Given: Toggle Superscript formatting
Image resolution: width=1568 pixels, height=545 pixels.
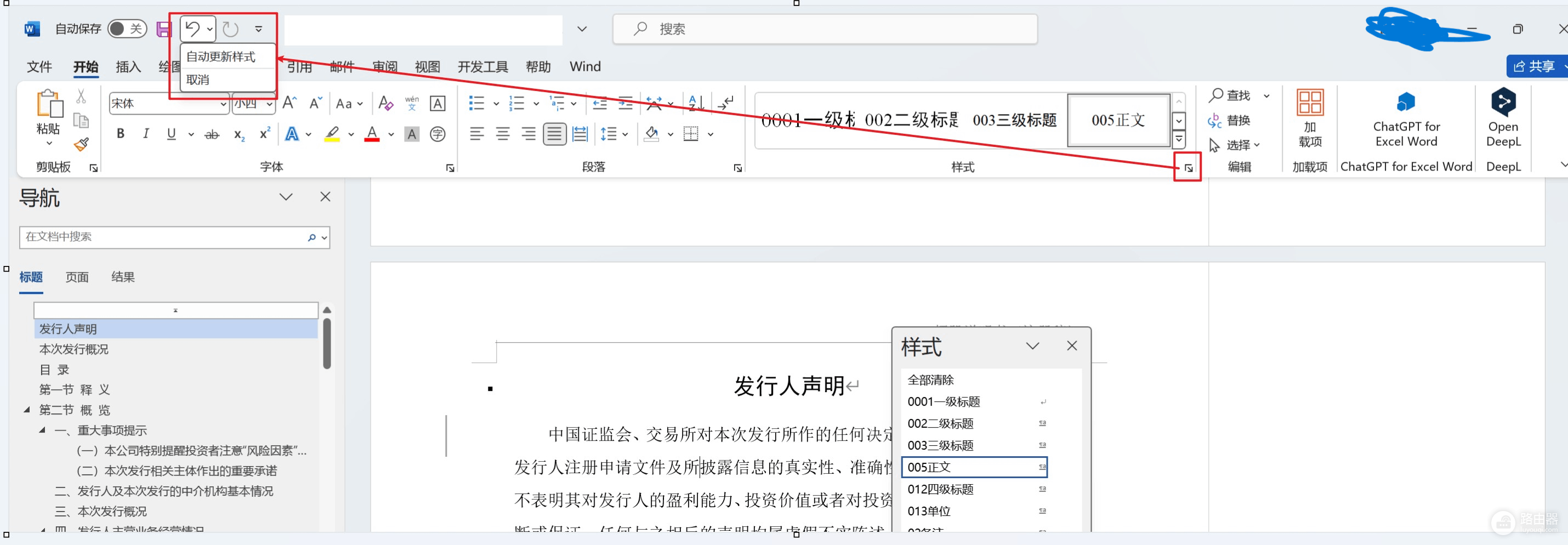Looking at the screenshot, I should click(265, 133).
